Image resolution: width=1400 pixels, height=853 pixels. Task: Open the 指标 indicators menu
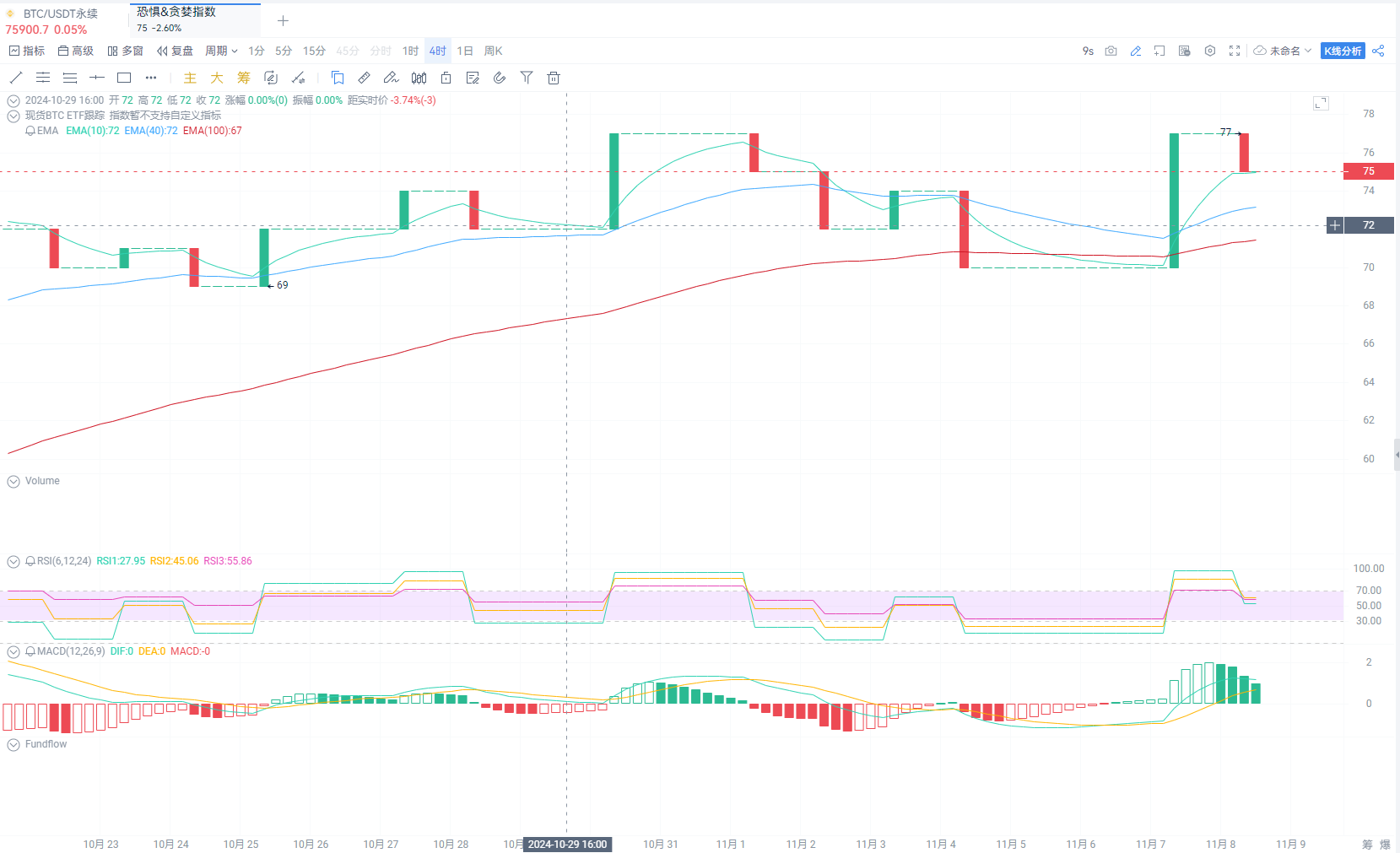pos(27,51)
